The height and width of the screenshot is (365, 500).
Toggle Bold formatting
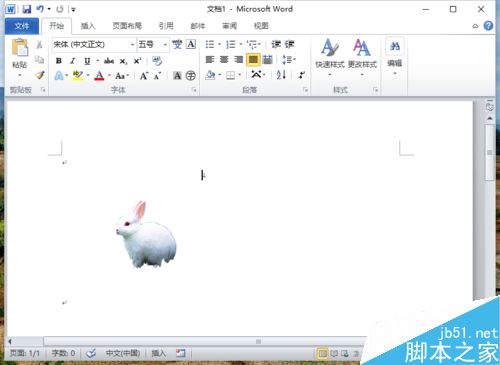[x=59, y=61]
